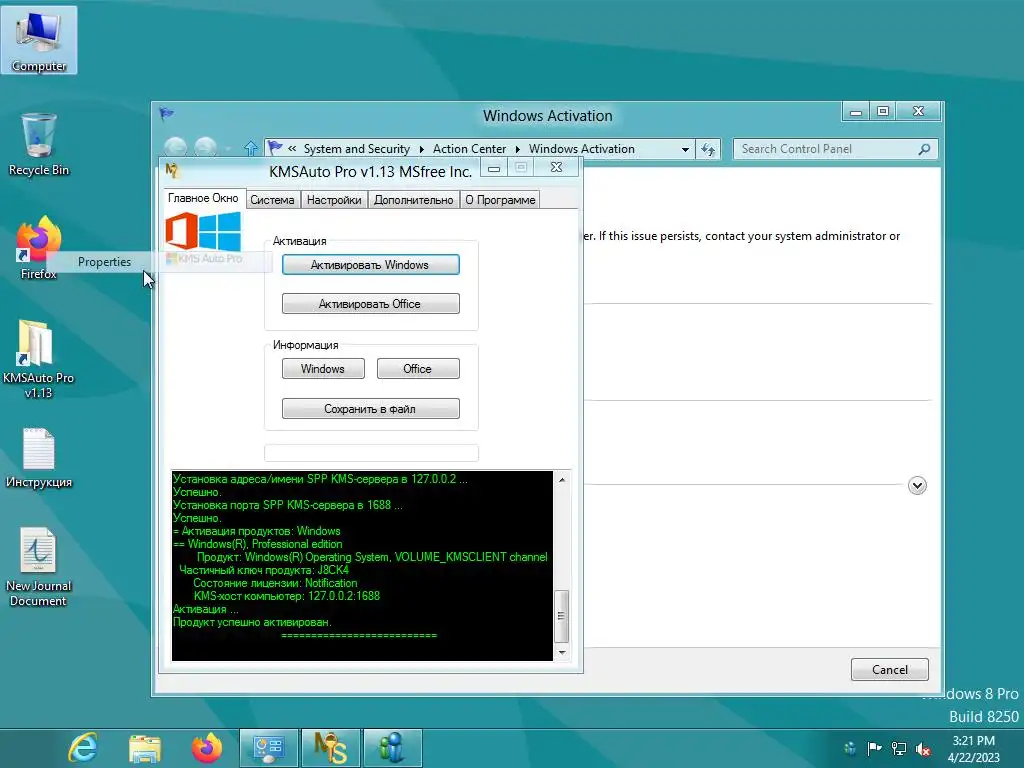The width and height of the screenshot is (1024, 768).
Task: Select the Инструкция text file icon
Action: 39,458
